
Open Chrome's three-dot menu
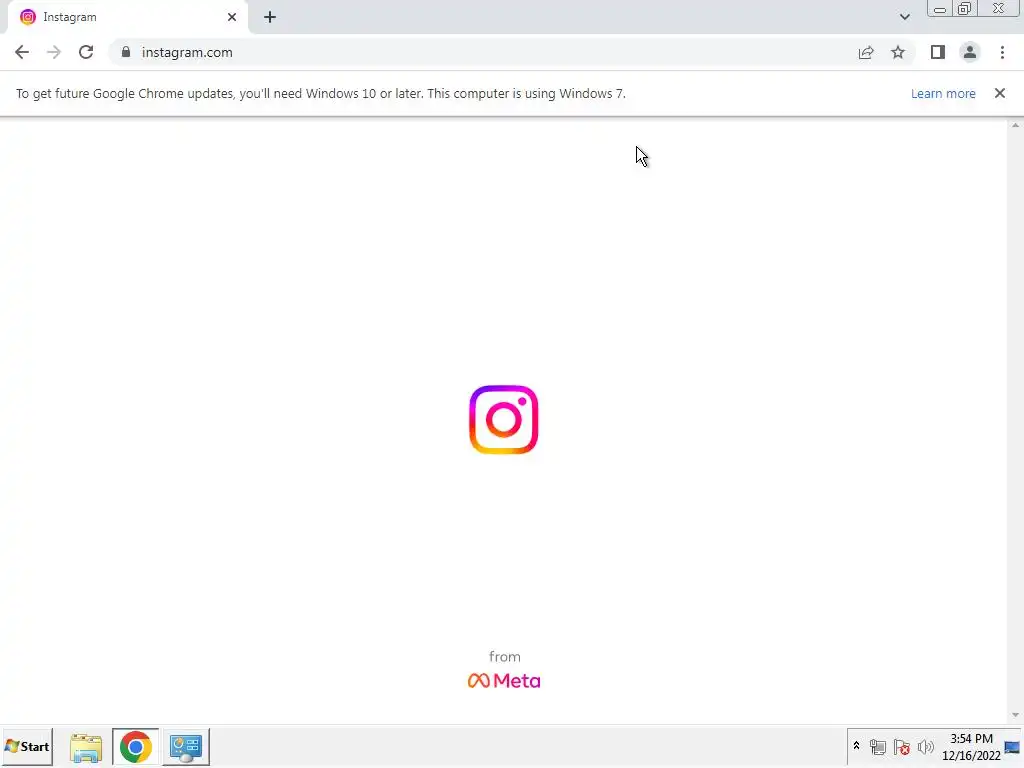[1002, 52]
